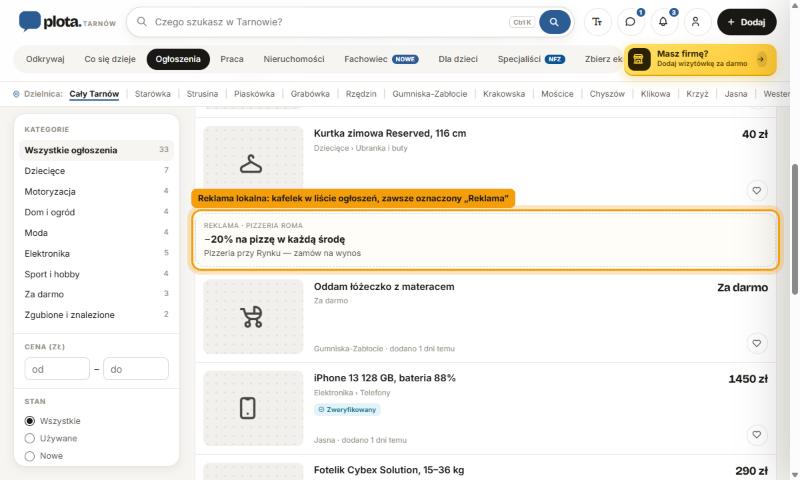Viewport: 800px width, 480px height.
Task: Filter by Krzyż district
Action: pyautogui.click(x=697, y=94)
